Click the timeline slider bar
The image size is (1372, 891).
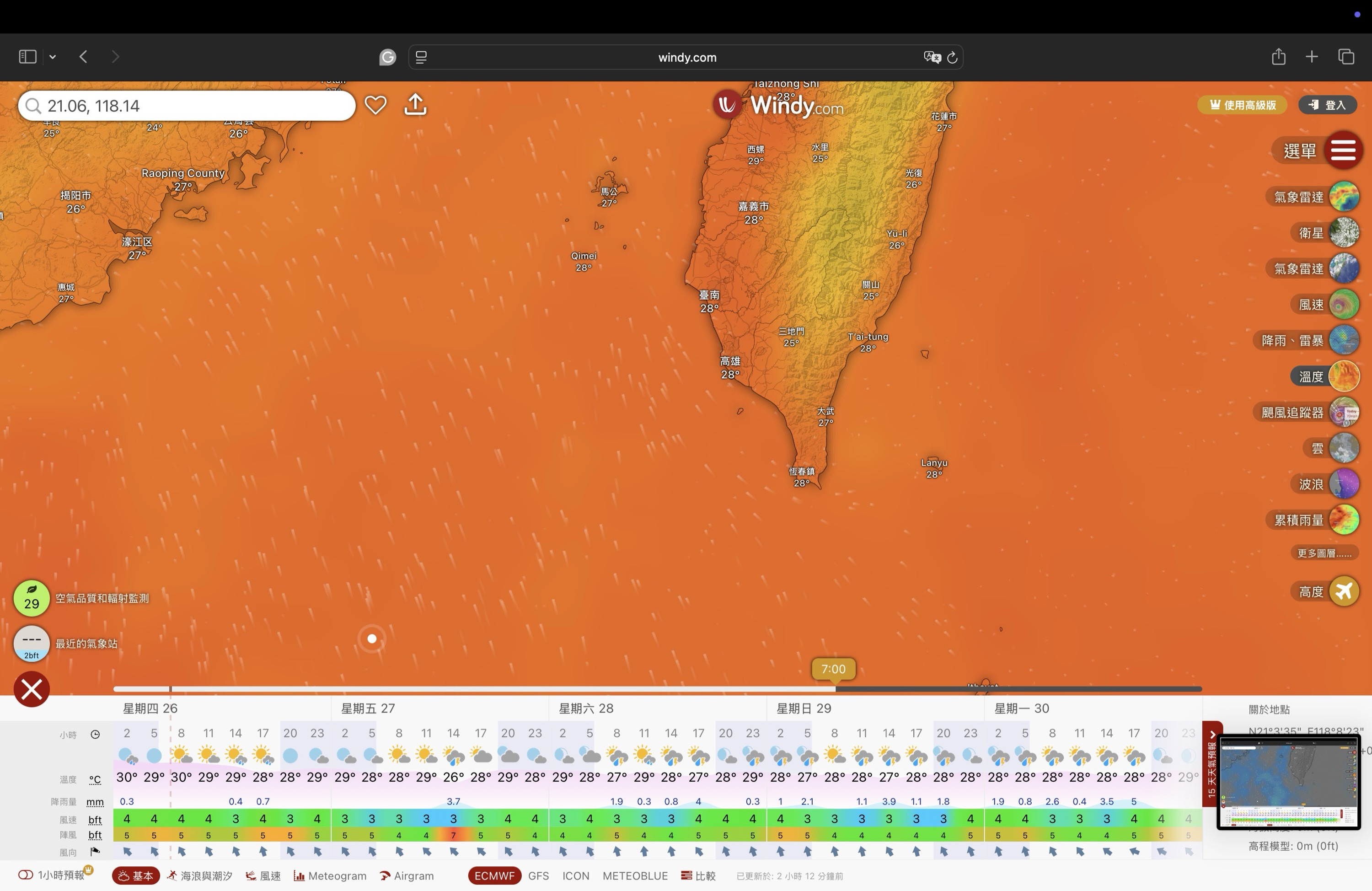(x=657, y=688)
